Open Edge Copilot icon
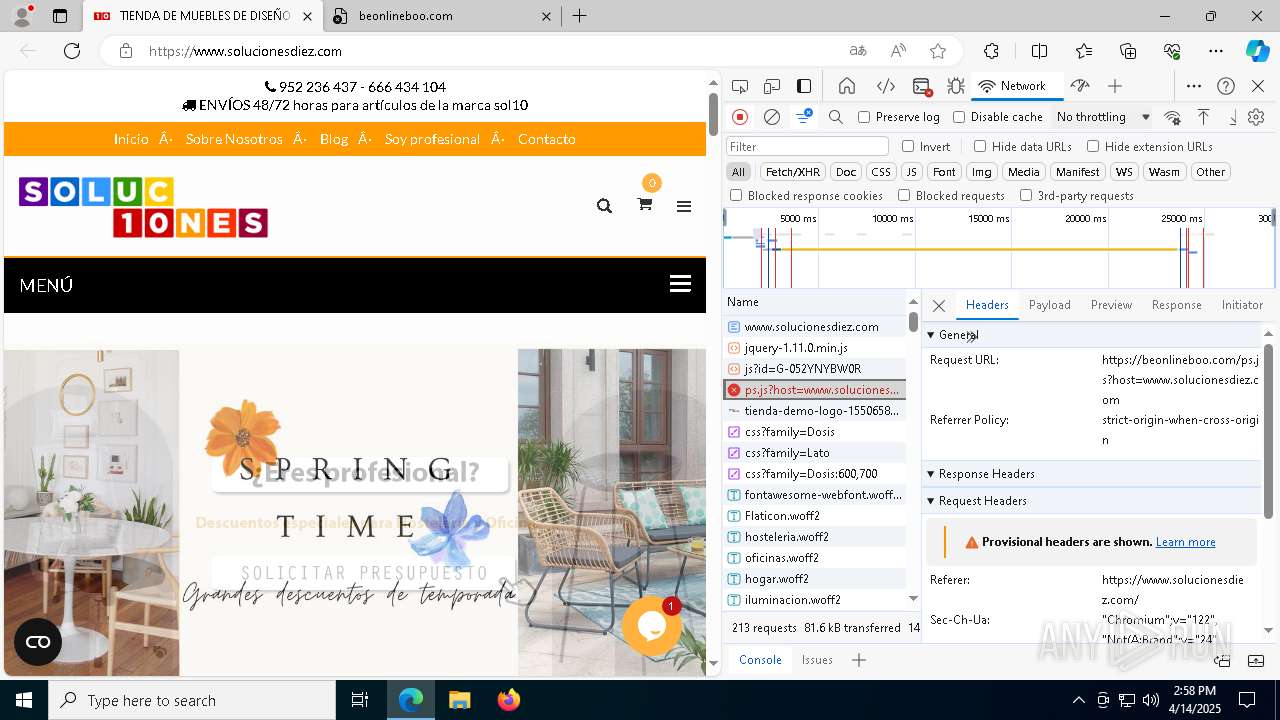 (x=1256, y=51)
